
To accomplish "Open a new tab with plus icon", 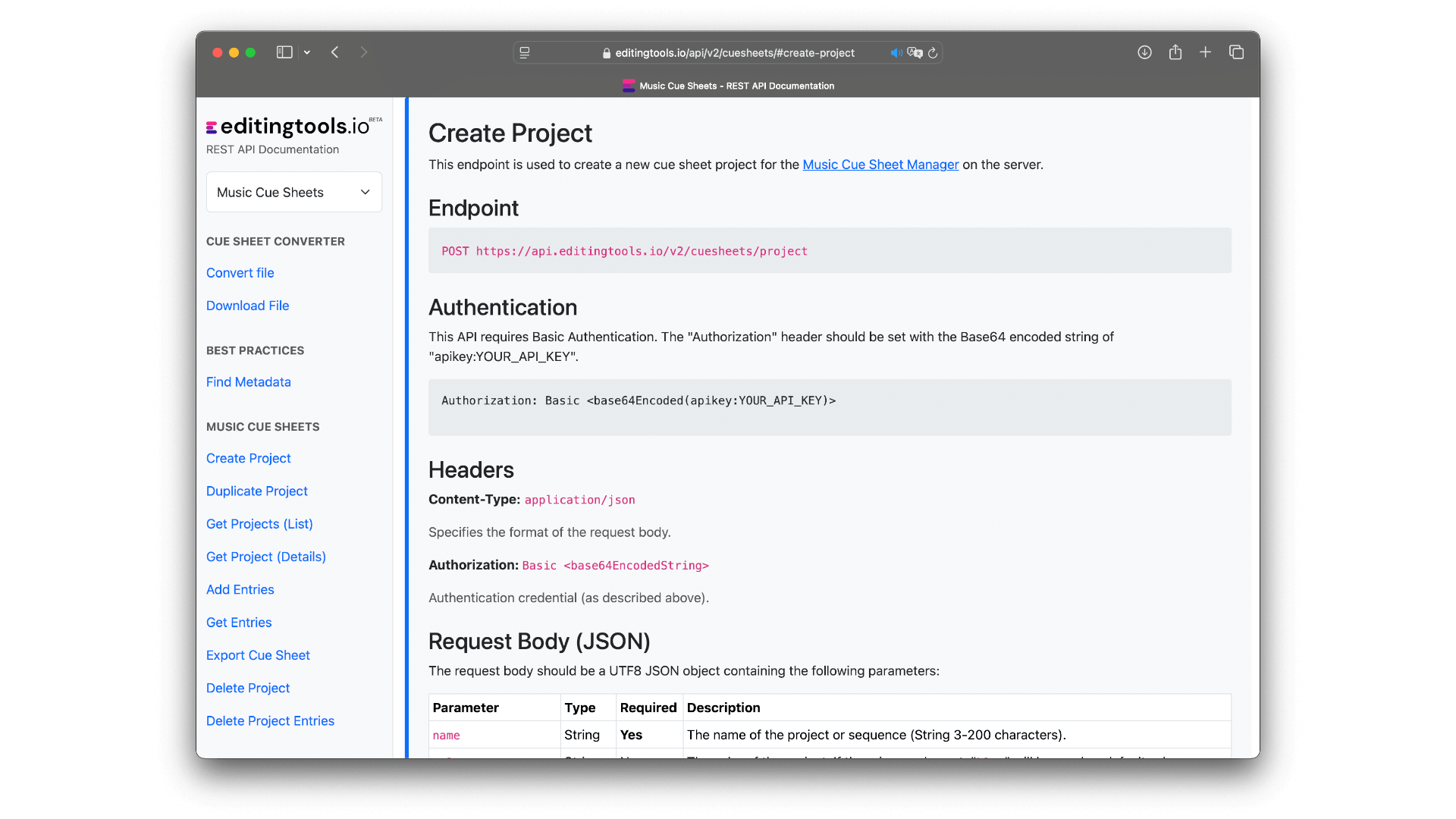I will coord(1205,52).
